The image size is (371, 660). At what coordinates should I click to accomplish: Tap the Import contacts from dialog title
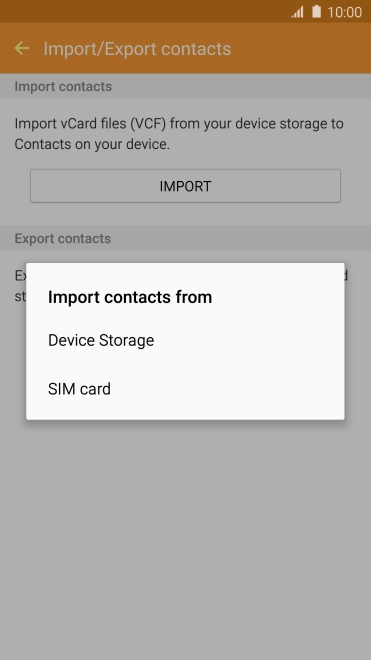[130, 297]
